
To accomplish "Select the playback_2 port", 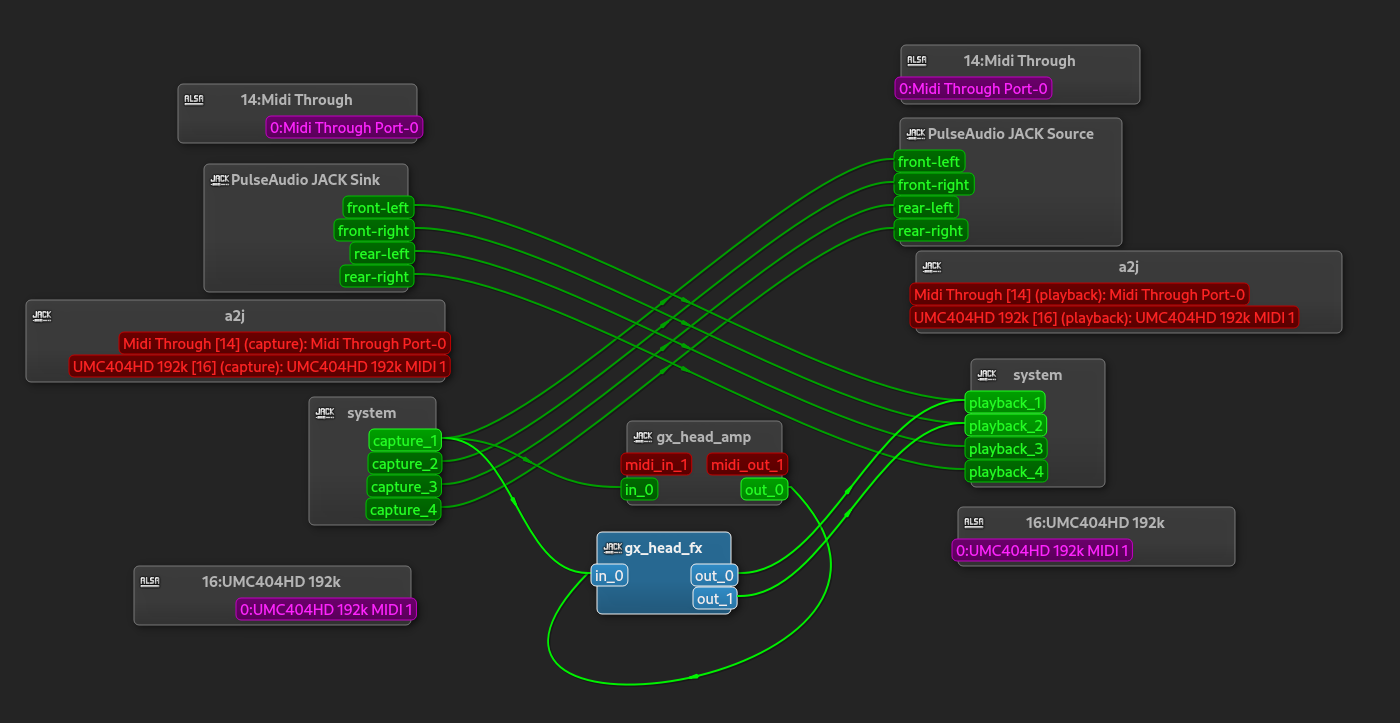I will point(1006,426).
